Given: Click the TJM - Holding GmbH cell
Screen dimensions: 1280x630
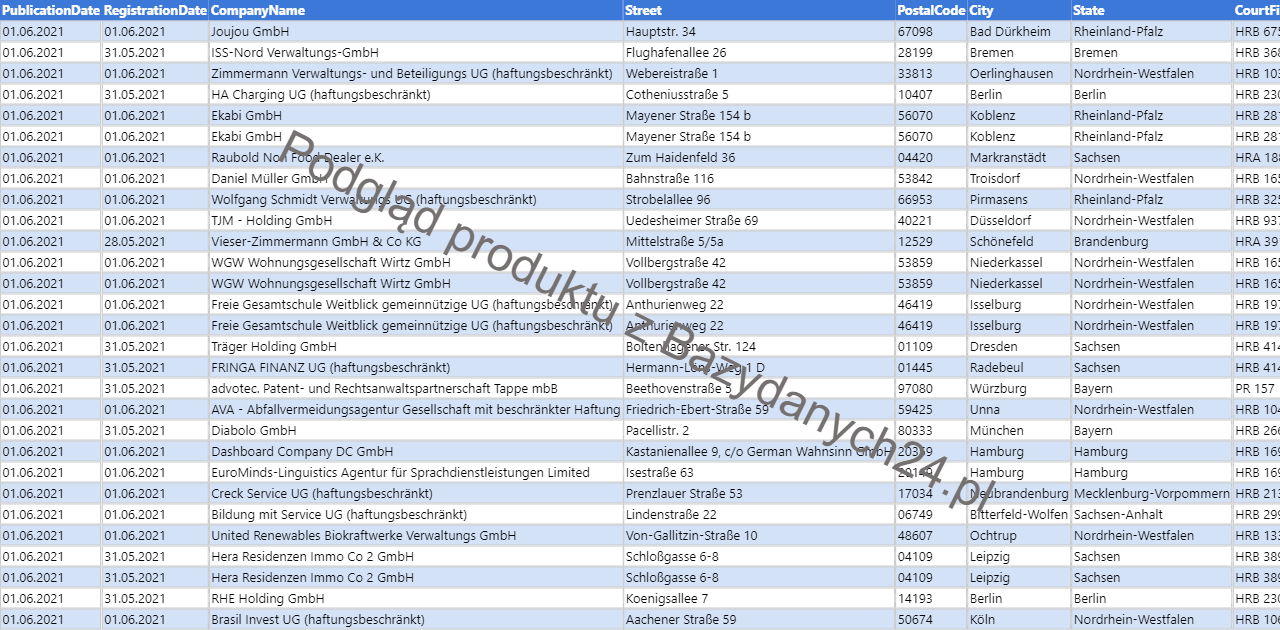Looking at the screenshot, I should tap(415, 221).
